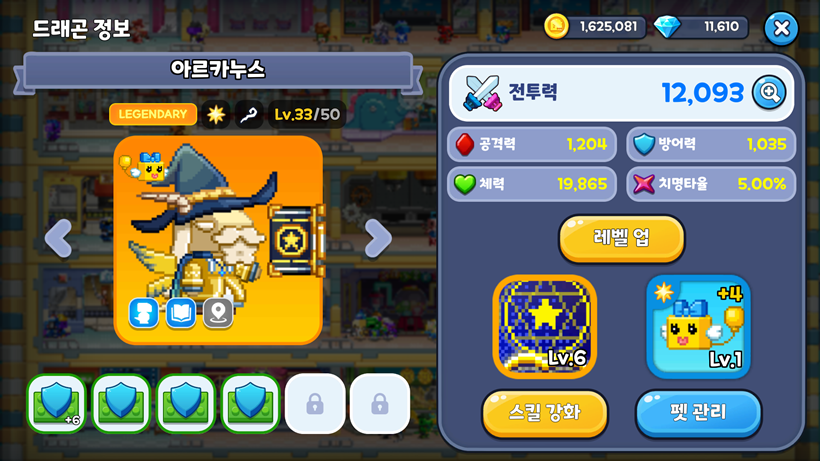Open the book icon on dragon portrait
The height and width of the screenshot is (461, 820).
tap(181, 313)
